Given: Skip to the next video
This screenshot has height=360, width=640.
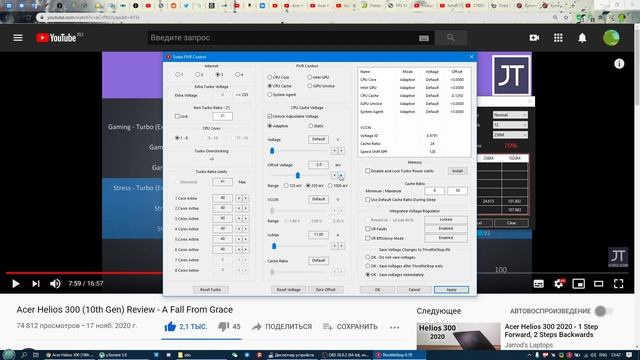Looking at the screenshot, I should click(x=36, y=283).
